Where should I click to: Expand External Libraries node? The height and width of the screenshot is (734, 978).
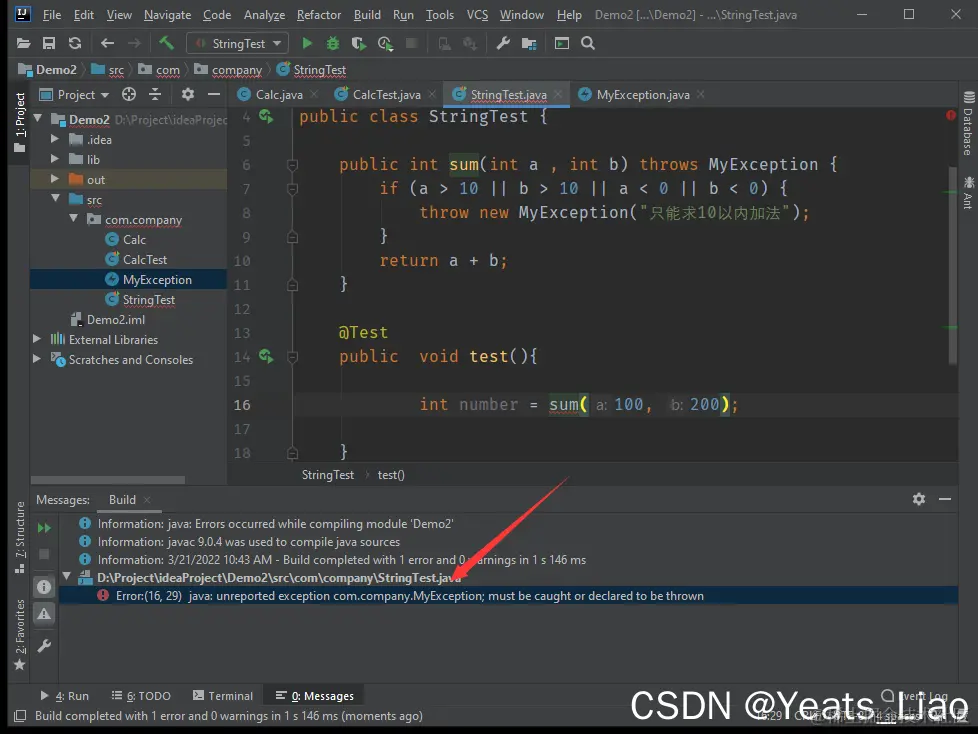37,339
